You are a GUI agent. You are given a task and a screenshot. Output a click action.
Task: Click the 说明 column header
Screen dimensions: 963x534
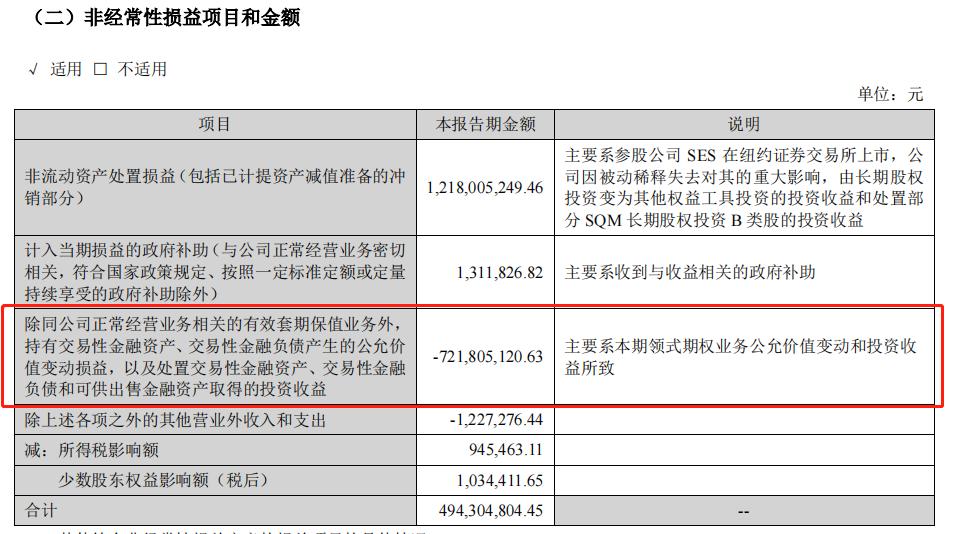coord(744,125)
